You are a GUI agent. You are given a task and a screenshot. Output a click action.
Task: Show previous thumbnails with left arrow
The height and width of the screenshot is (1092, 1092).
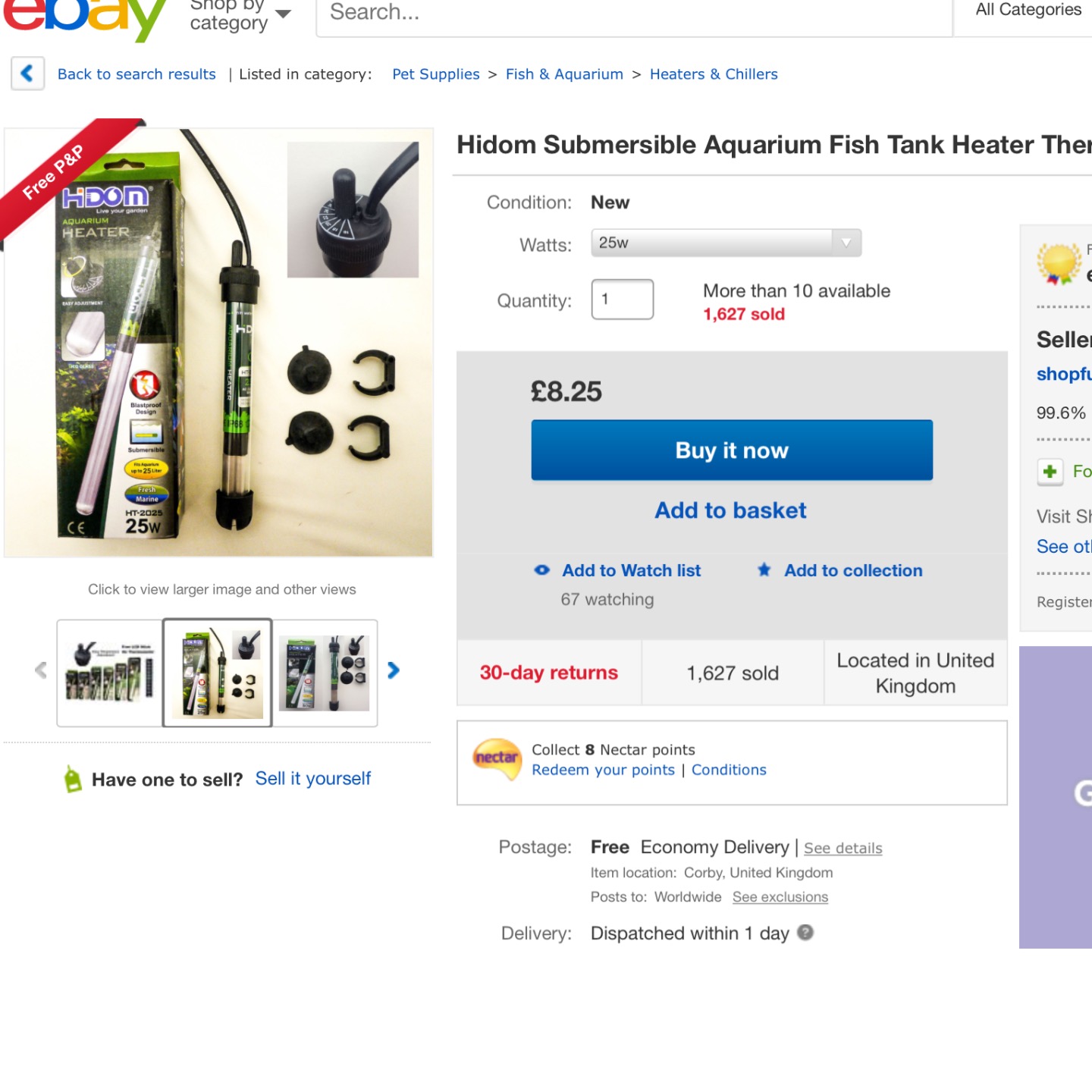click(x=41, y=670)
